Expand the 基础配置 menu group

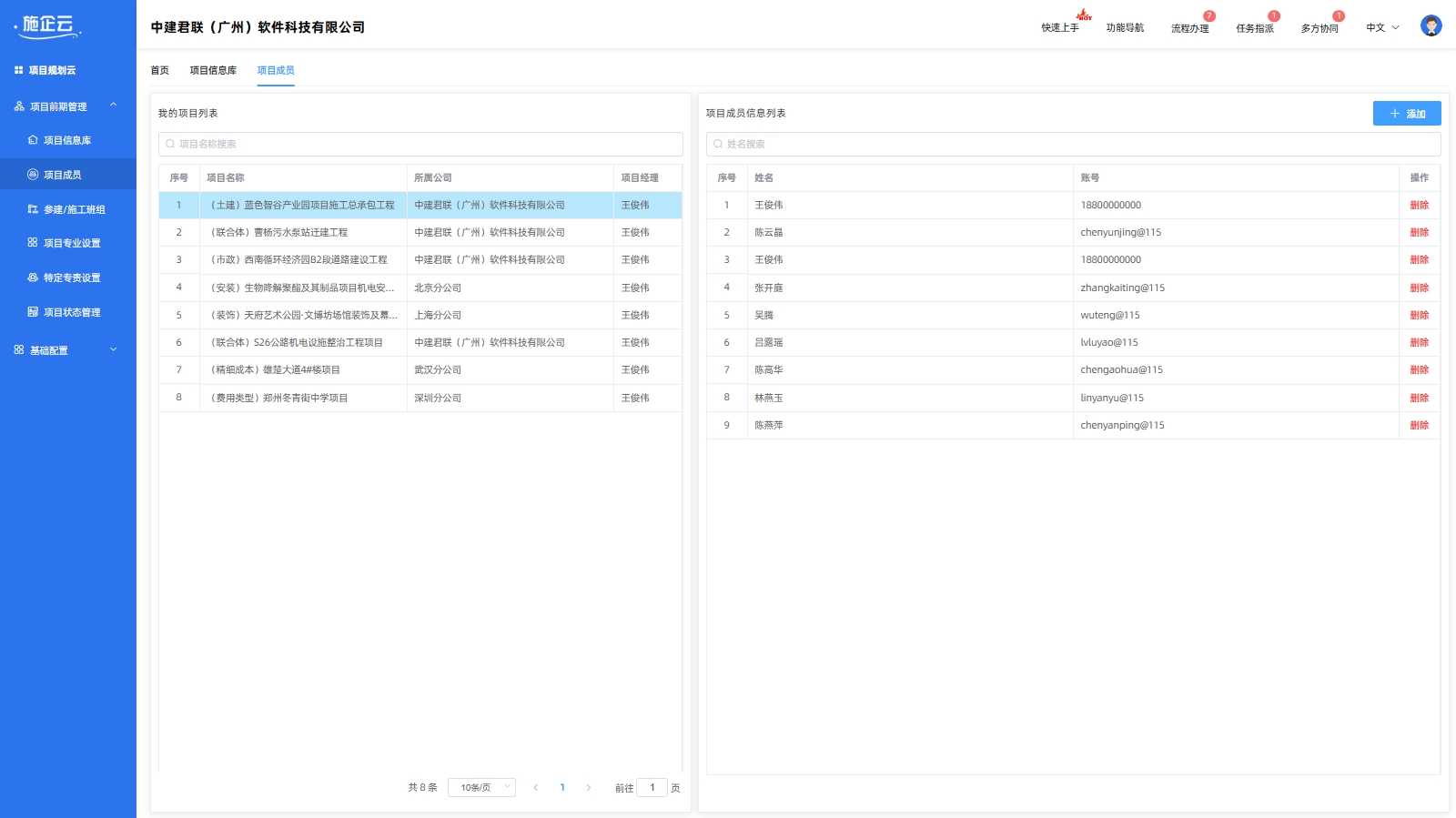(114, 349)
